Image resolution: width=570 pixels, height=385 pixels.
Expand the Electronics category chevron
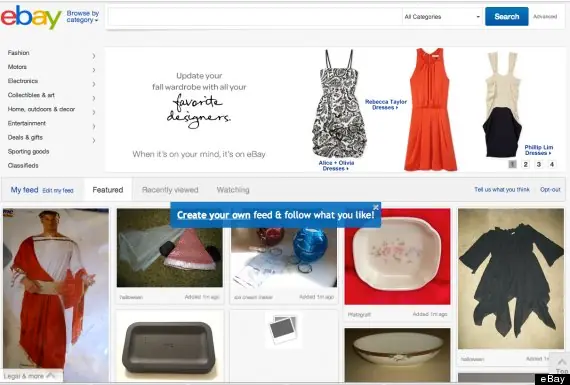pos(94,84)
